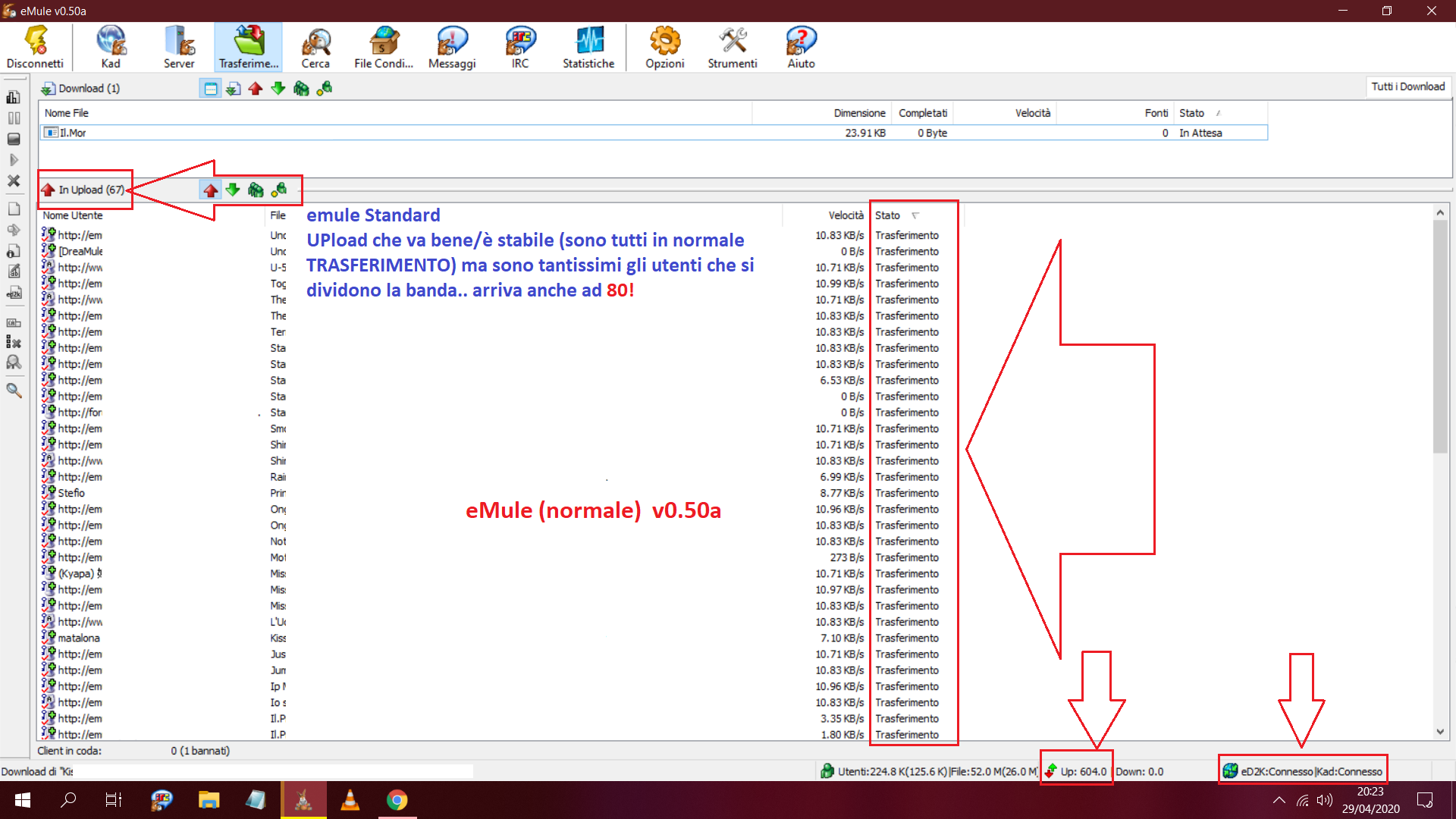This screenshot has height=819, width=1456.
Task: Sort downloads by Nome File column
Action: click(394, 113)
